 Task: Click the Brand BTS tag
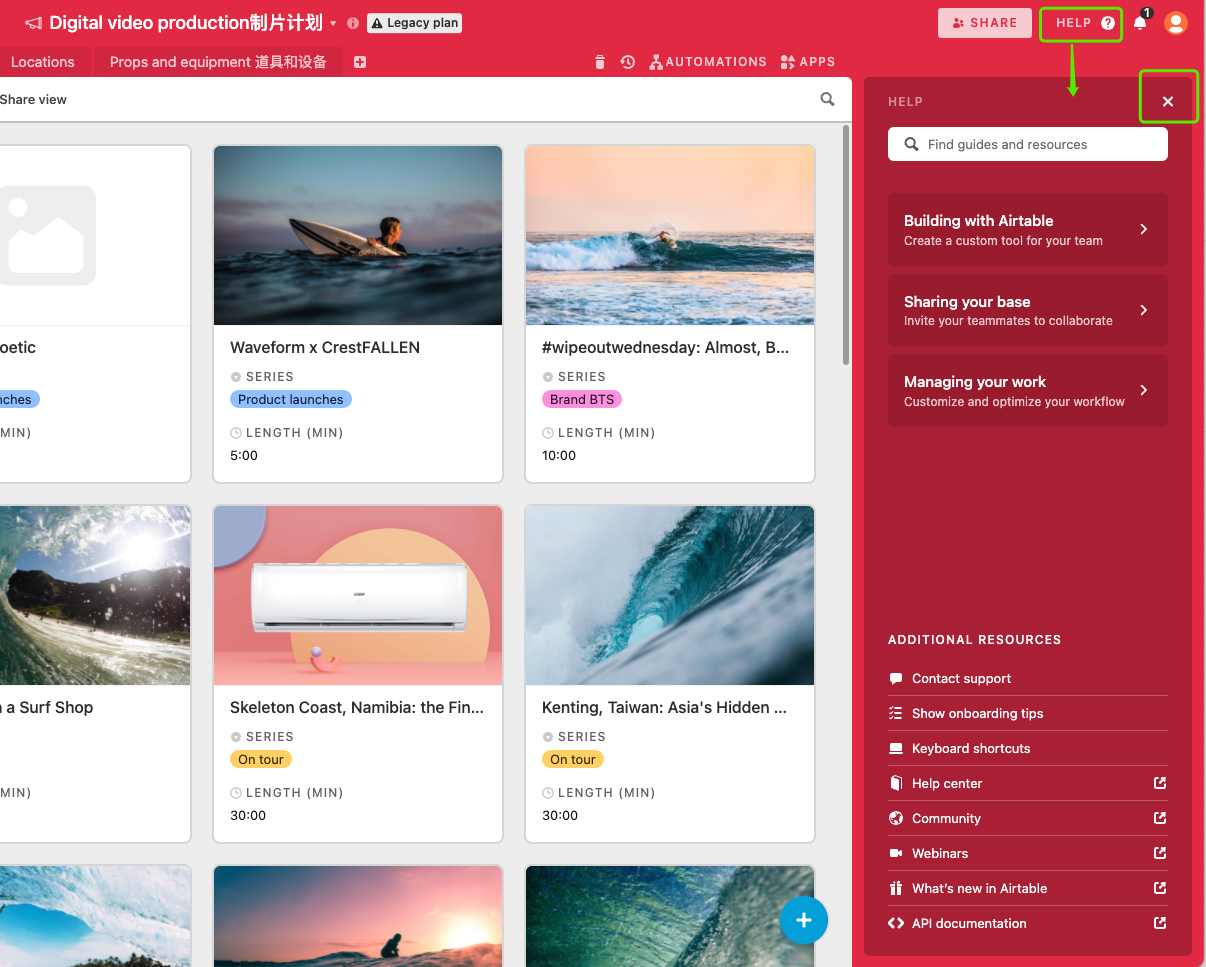tap(582, 399)
